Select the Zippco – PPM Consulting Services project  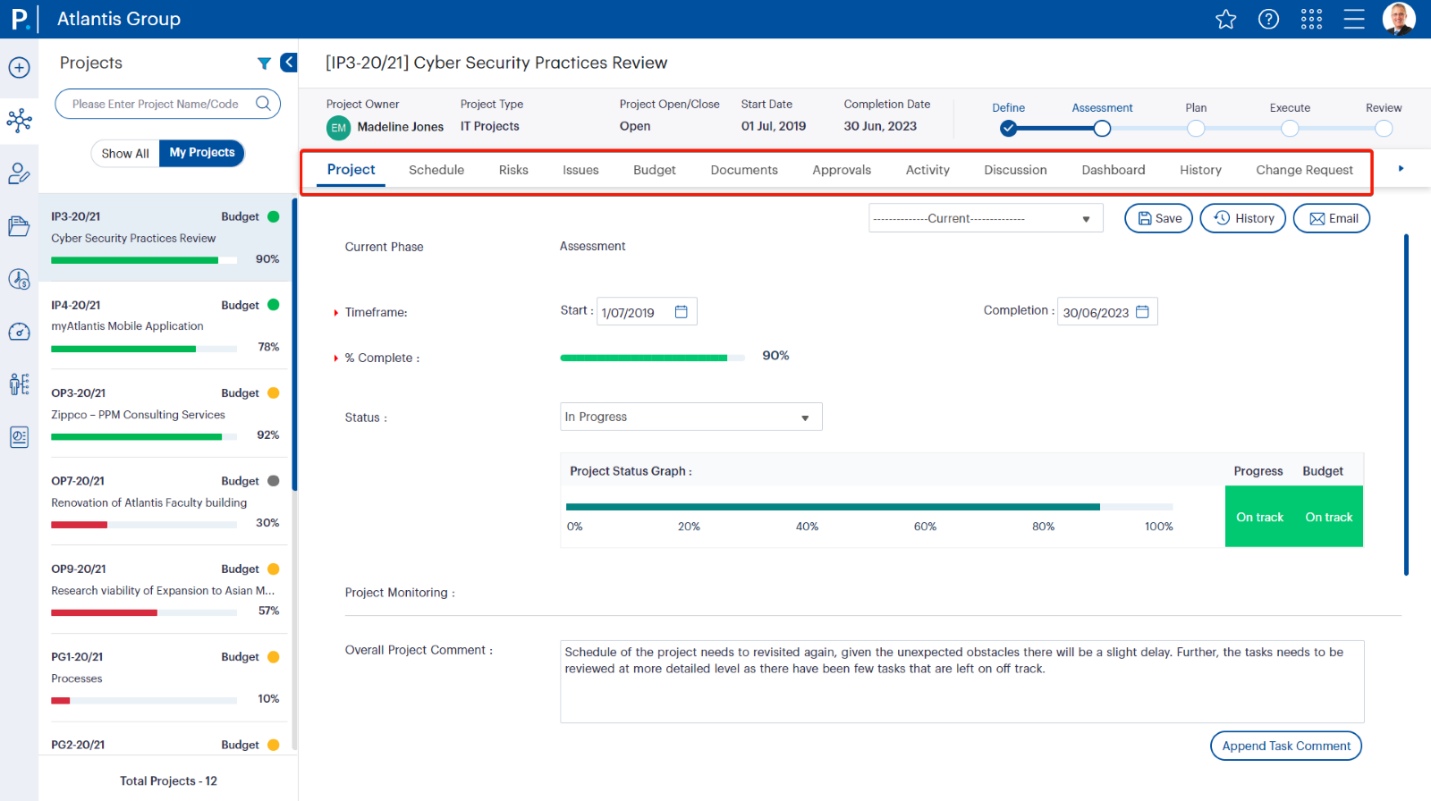pos(165,413)
